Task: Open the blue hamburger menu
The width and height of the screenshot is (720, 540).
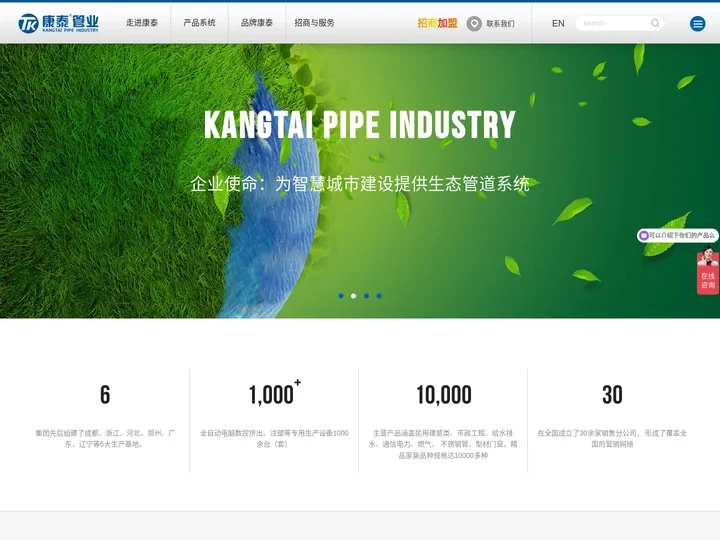Action: [698, 23]
